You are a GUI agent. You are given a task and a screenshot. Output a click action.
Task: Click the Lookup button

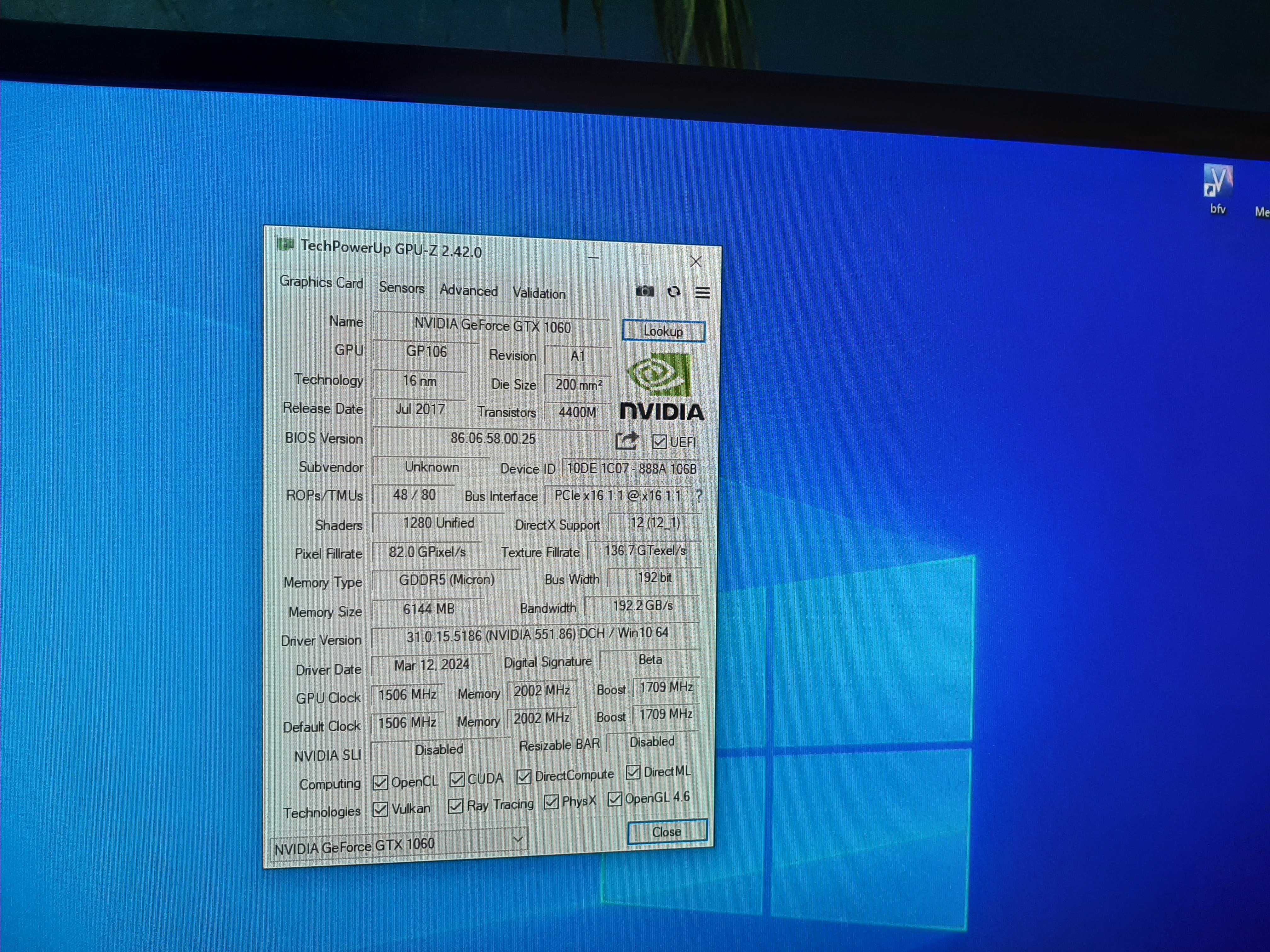(x=663, y=331)
